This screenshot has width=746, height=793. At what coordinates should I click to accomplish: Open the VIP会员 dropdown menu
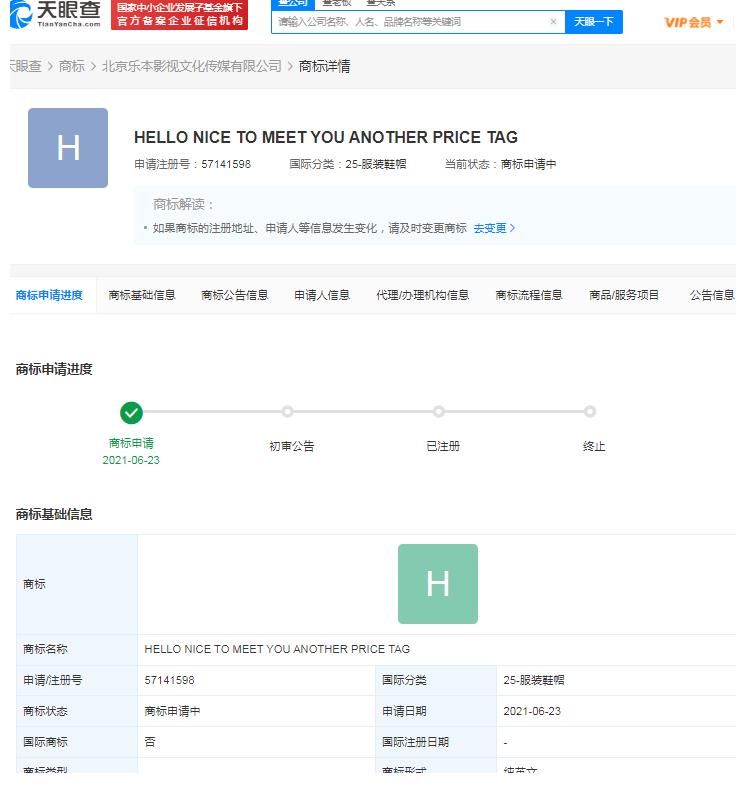click(693, 22)
